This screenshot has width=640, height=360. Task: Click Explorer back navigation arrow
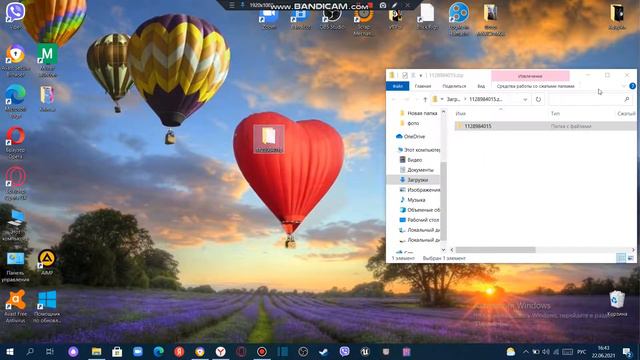[394, 99]
